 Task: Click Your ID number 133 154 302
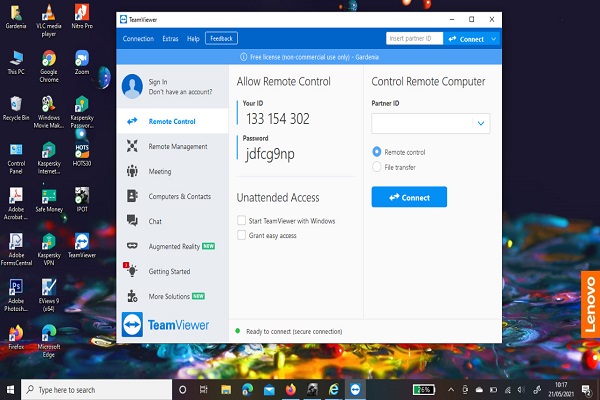click(278, 119)
